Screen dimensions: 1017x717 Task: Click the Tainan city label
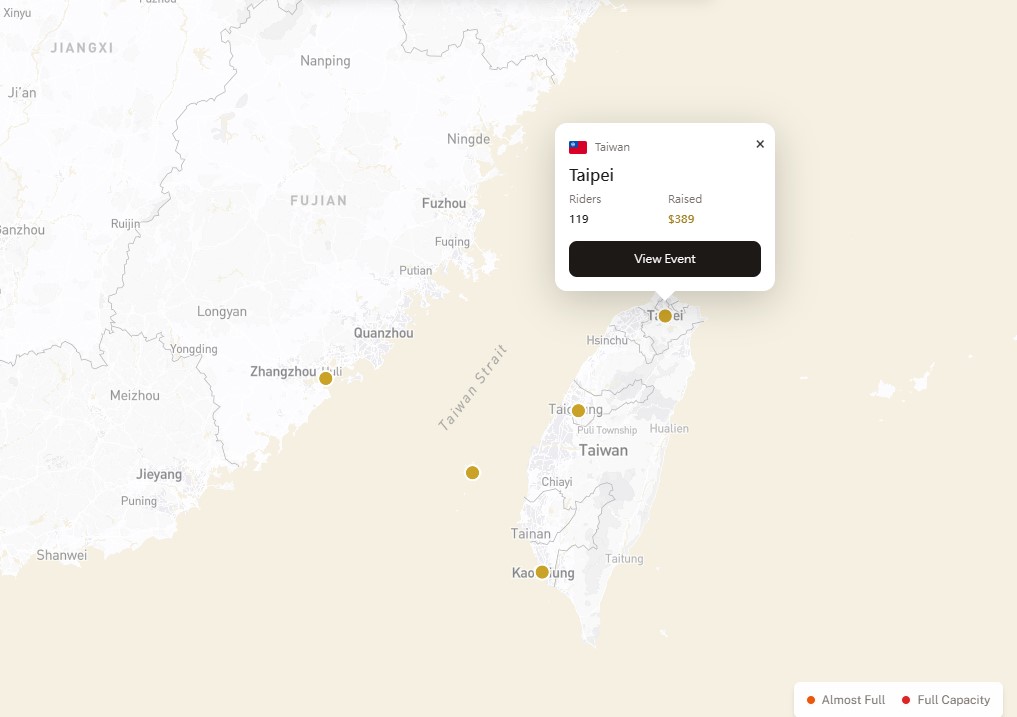pyautogui.click(x=530, y=534)
